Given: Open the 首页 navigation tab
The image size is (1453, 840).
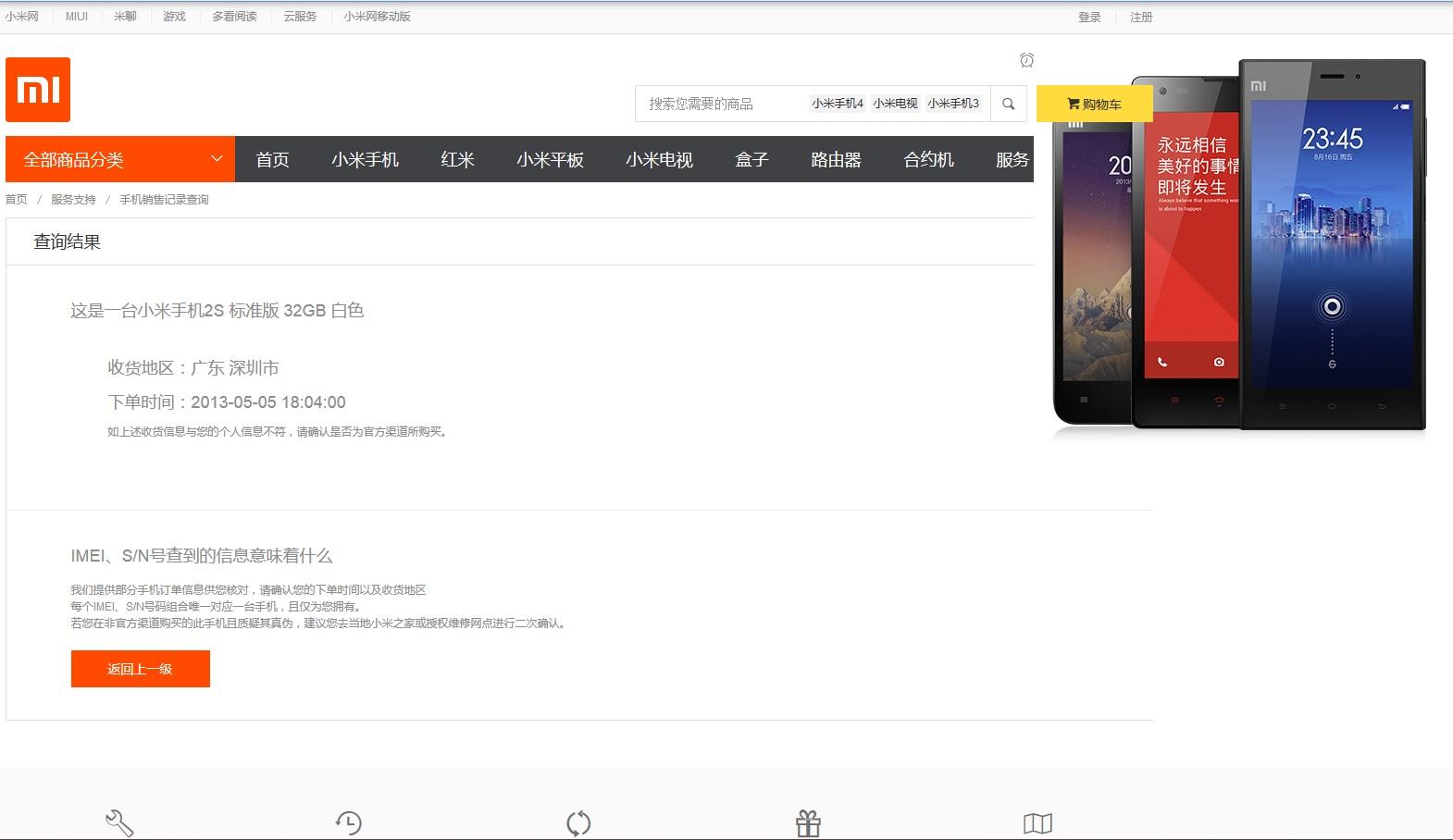Looking at the screenshot, I should 272,159.
